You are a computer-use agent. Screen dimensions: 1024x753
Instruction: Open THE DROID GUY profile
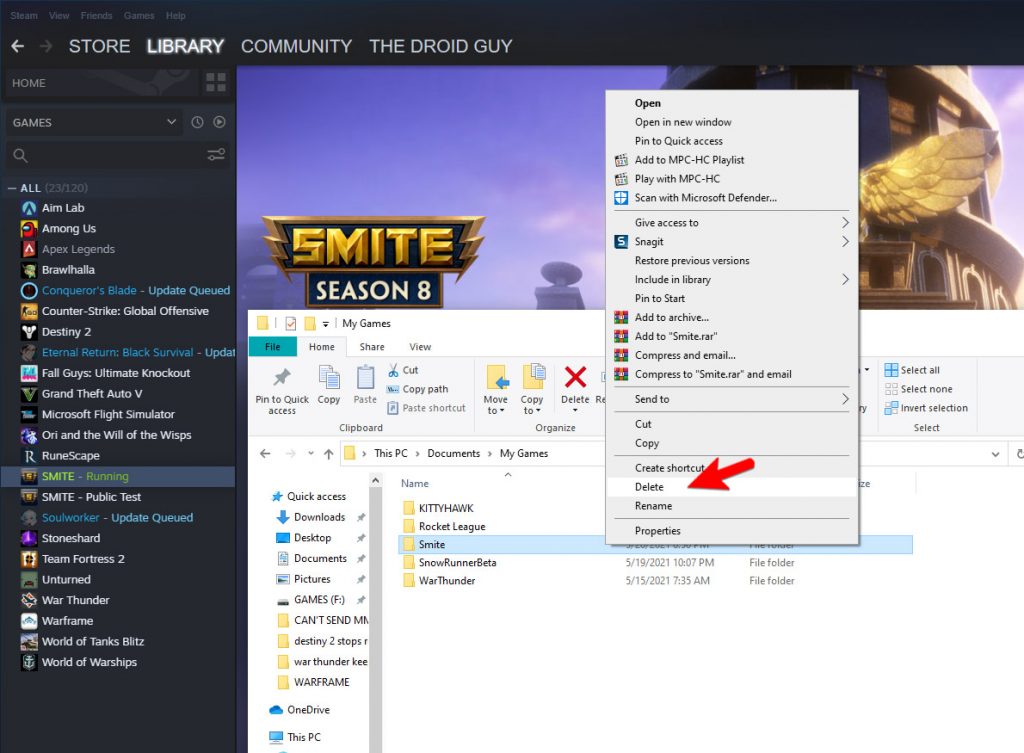[441, 46]
